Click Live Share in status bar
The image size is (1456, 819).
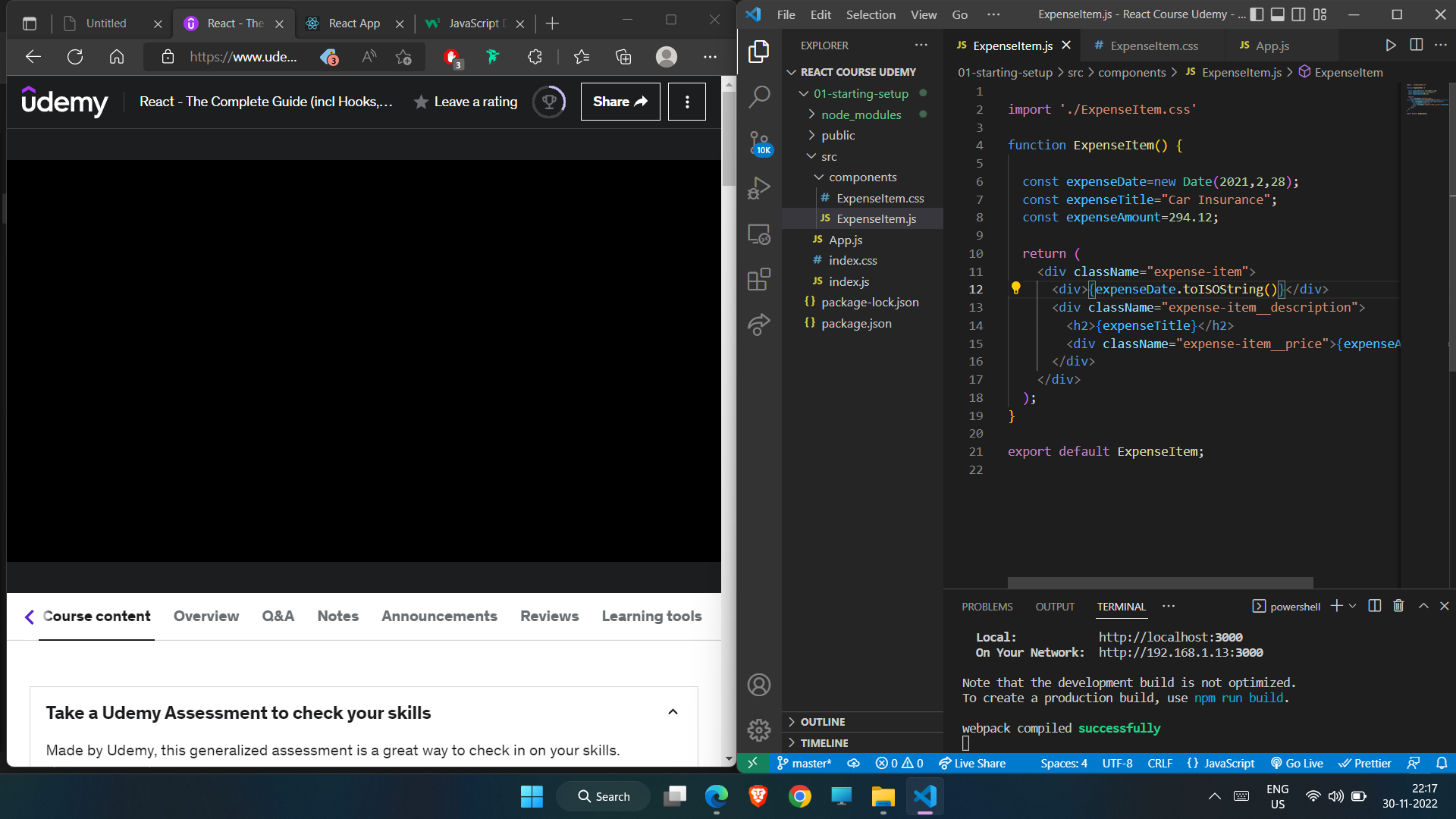point(972,763)
